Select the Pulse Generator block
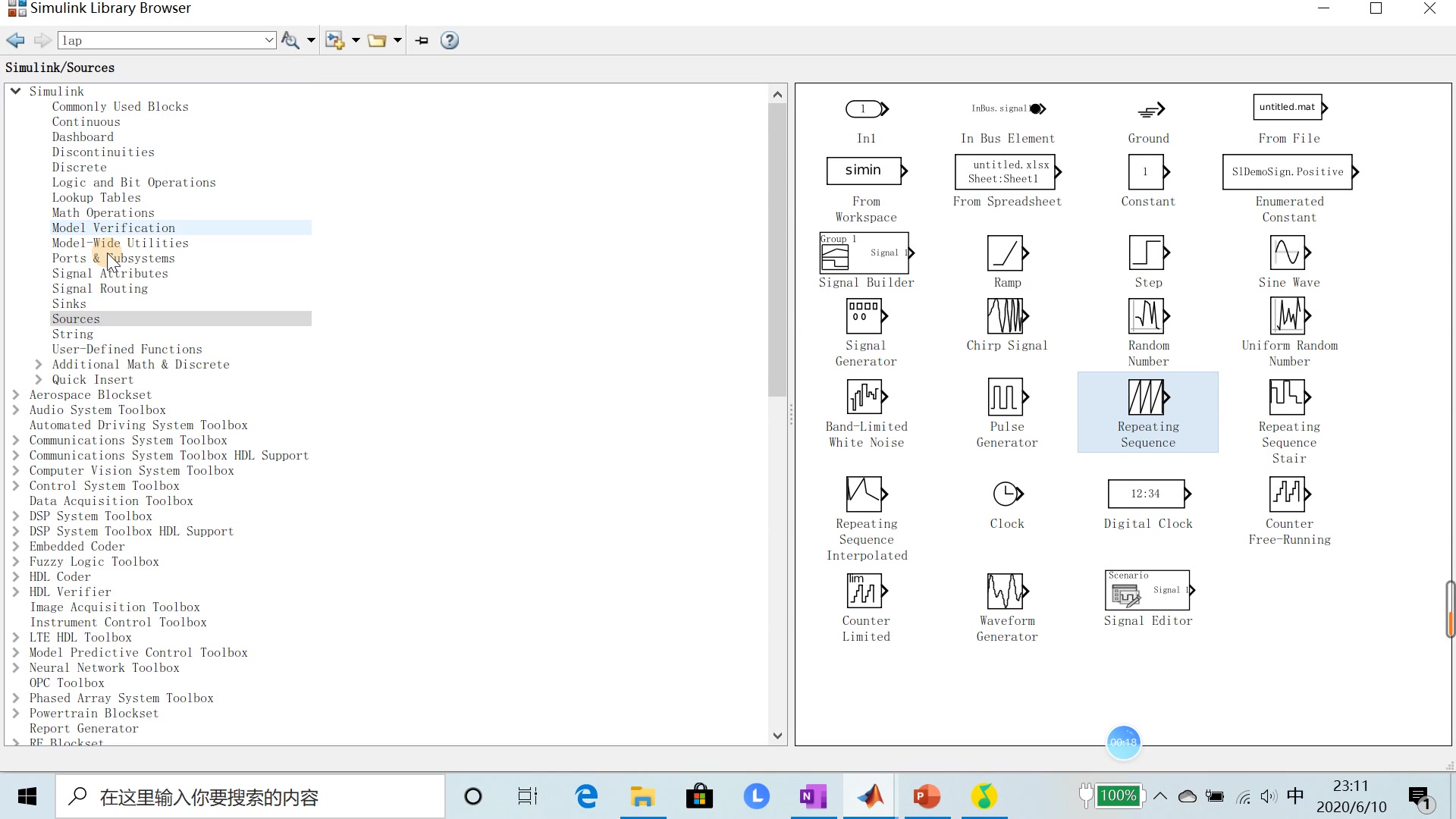 1006,397
